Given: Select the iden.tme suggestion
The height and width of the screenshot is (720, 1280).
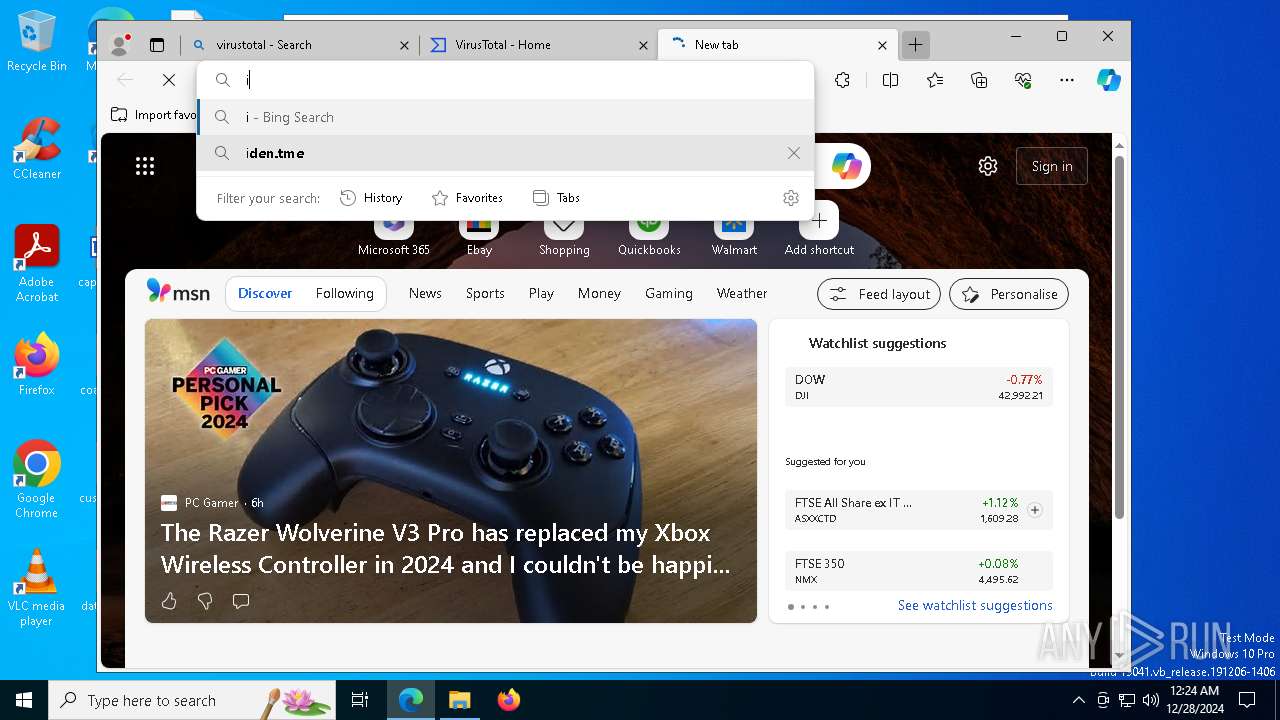Looking at the screenshot, I should coord(506,153).
